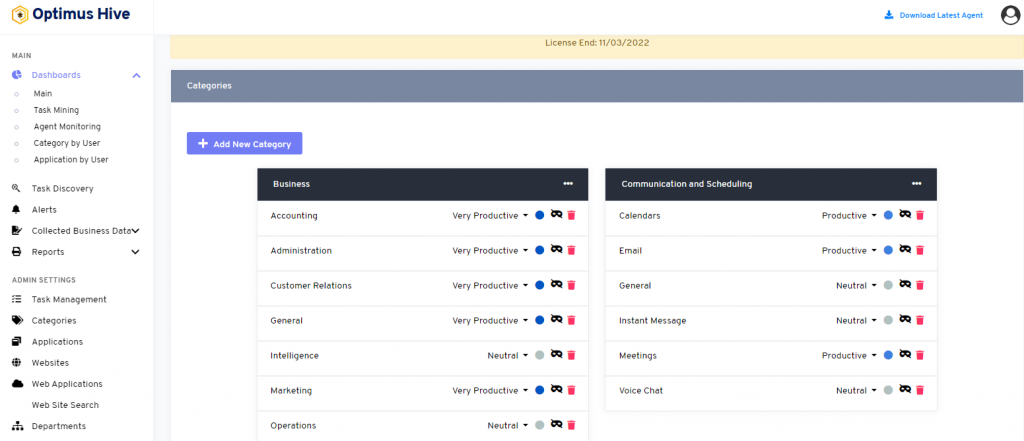Click the Alerts bell icon

pyautogui.click(x=16, y=210)
